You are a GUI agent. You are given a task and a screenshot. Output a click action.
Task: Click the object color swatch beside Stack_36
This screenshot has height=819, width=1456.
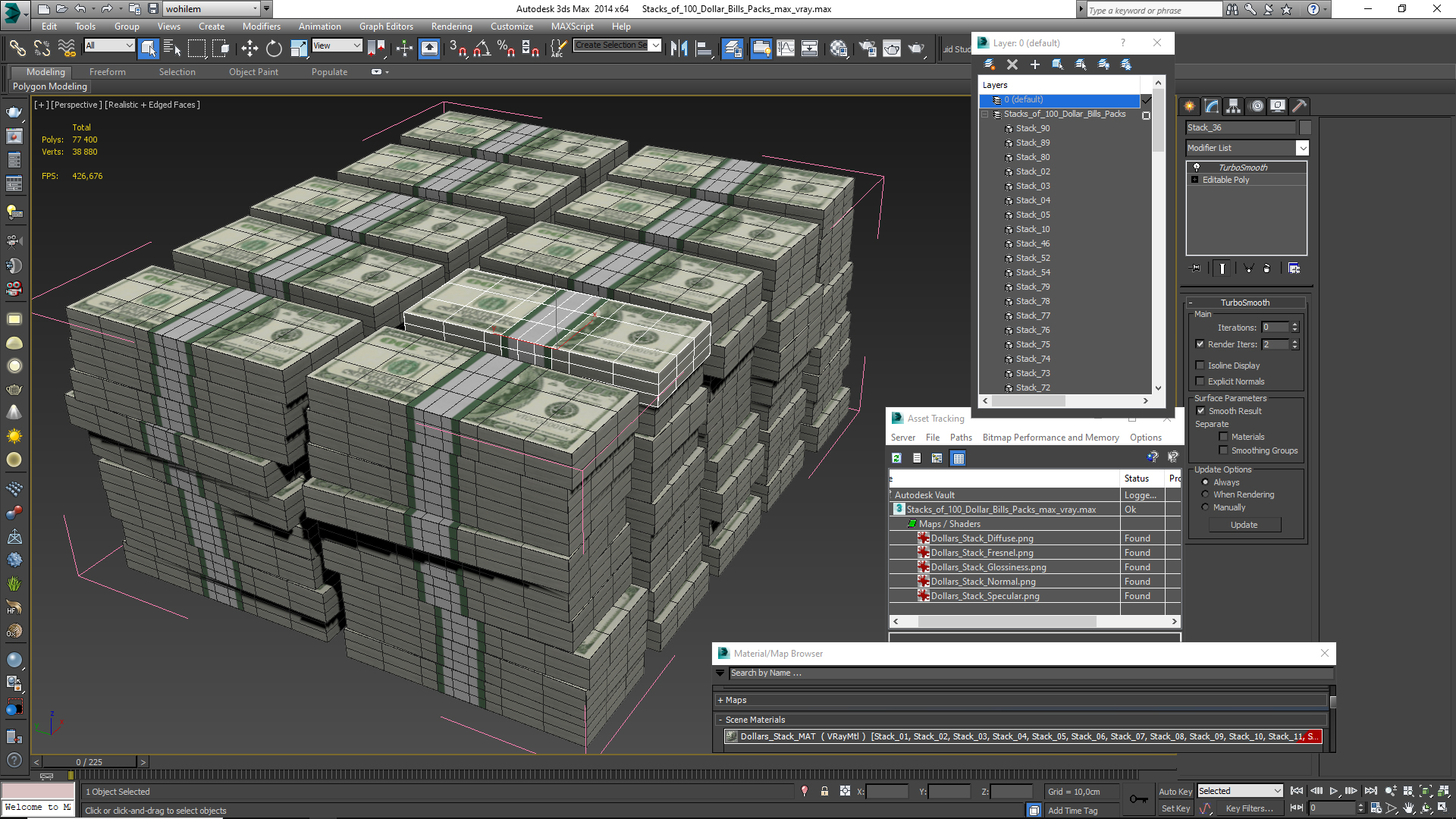point(1305,128)
